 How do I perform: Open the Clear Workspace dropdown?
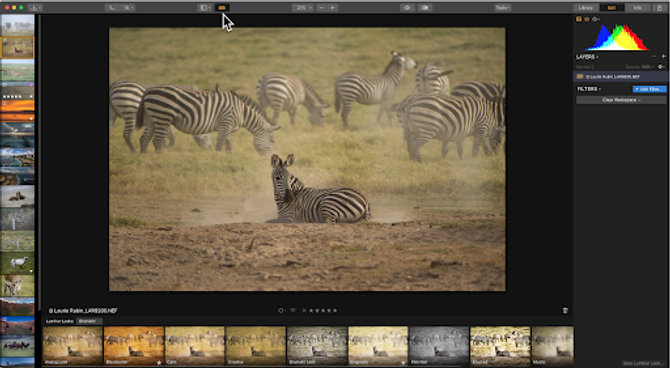621,100
